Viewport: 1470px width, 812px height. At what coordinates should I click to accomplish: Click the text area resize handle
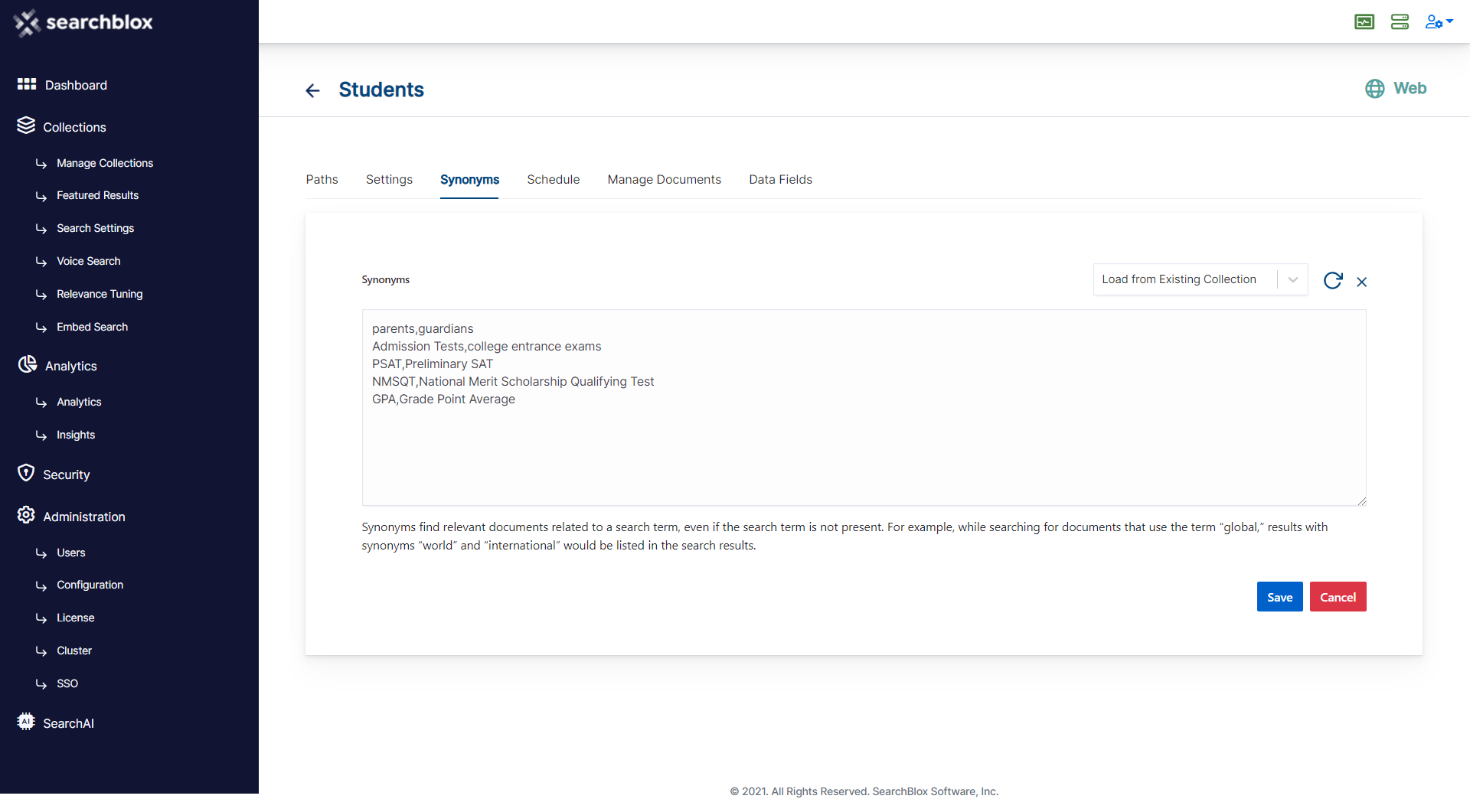click(1361, 501)
